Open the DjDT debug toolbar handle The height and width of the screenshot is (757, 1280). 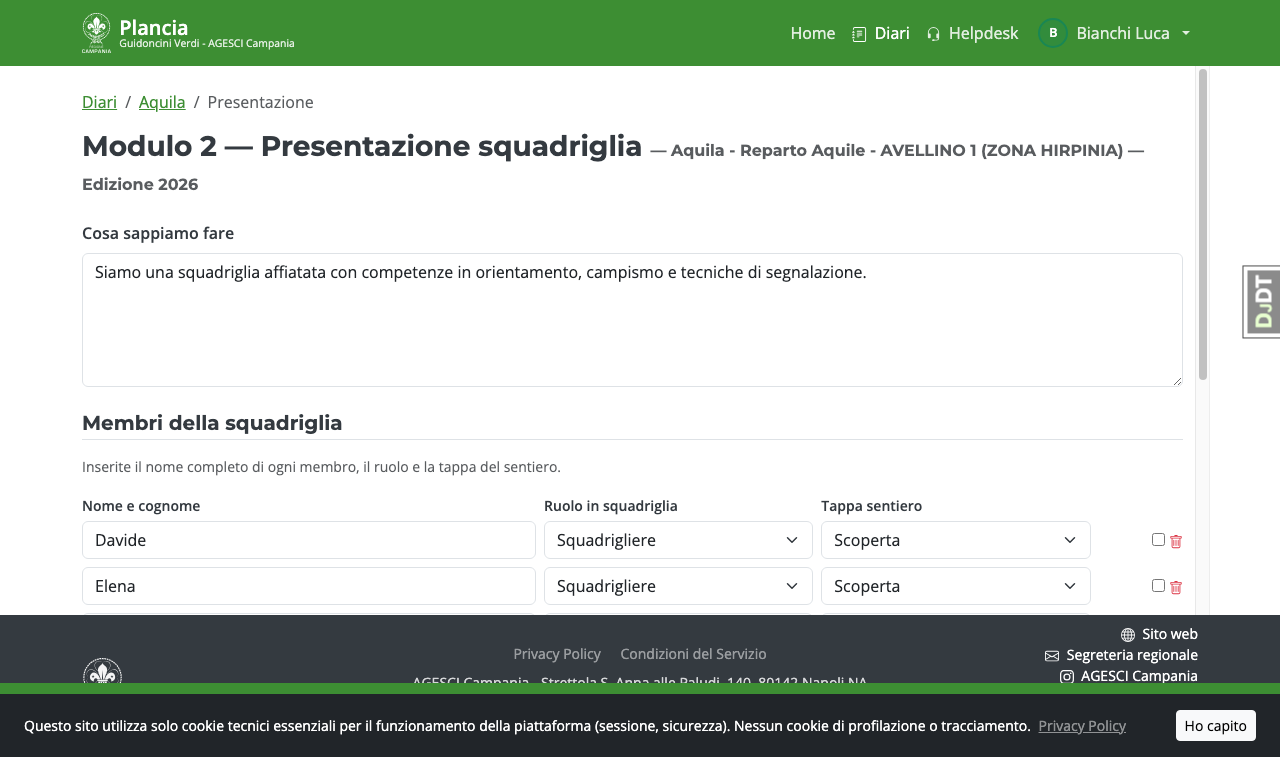[1262, 302]
